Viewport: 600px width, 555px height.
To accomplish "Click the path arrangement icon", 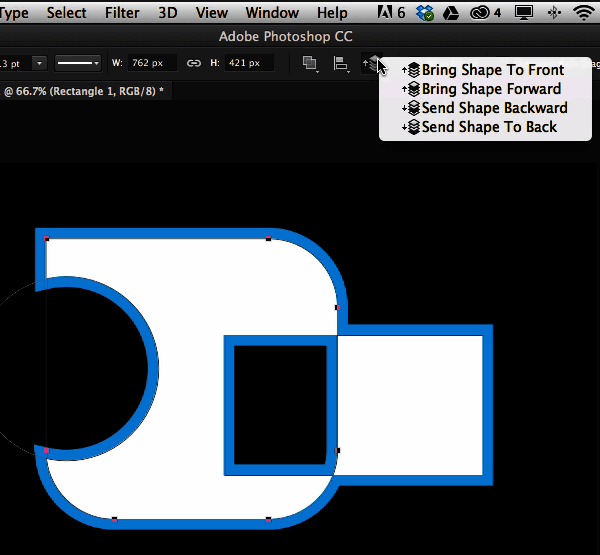I will (x=372, y=63).
